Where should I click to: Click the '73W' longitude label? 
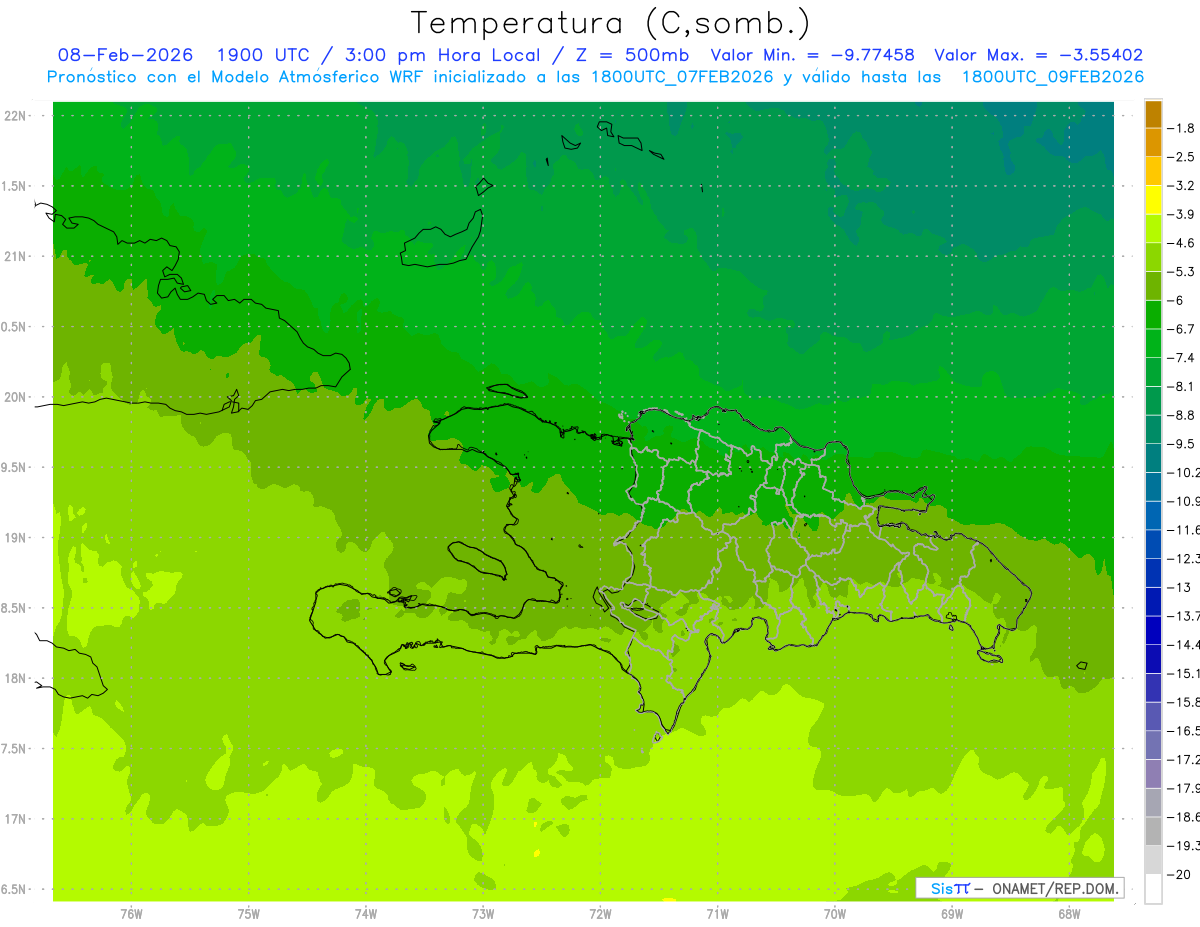point(483,913)
